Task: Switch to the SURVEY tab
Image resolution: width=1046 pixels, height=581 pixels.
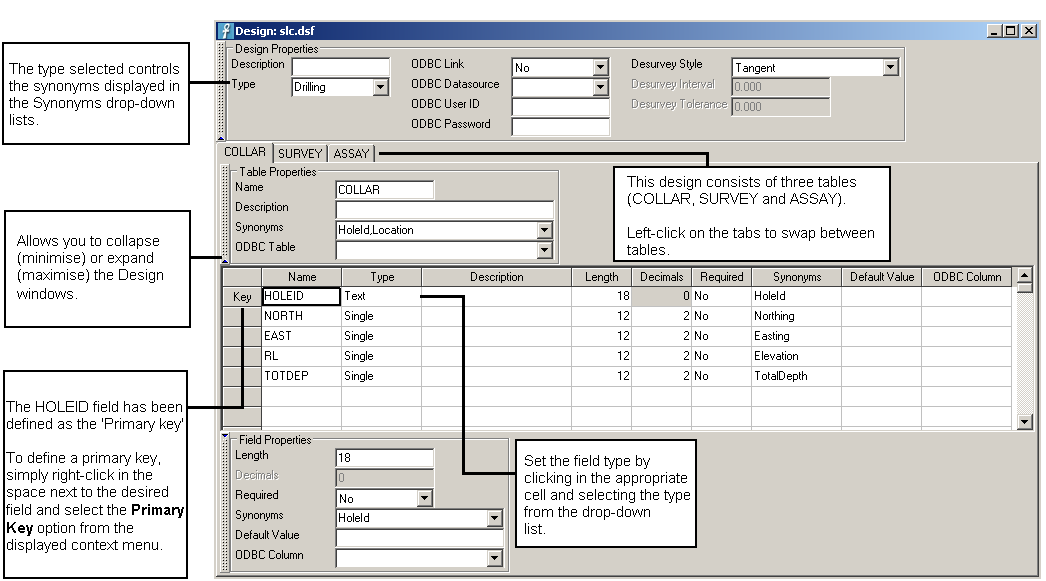Action: pyautogui.click(x=300, y=154)
